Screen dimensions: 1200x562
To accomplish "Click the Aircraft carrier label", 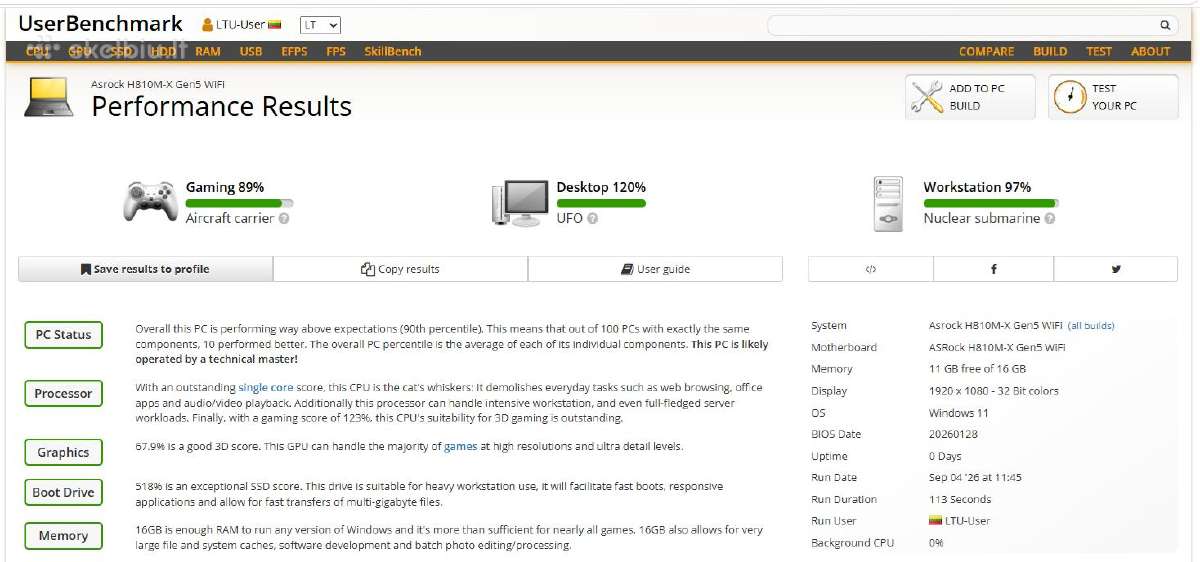I will (x=230, y=218).
